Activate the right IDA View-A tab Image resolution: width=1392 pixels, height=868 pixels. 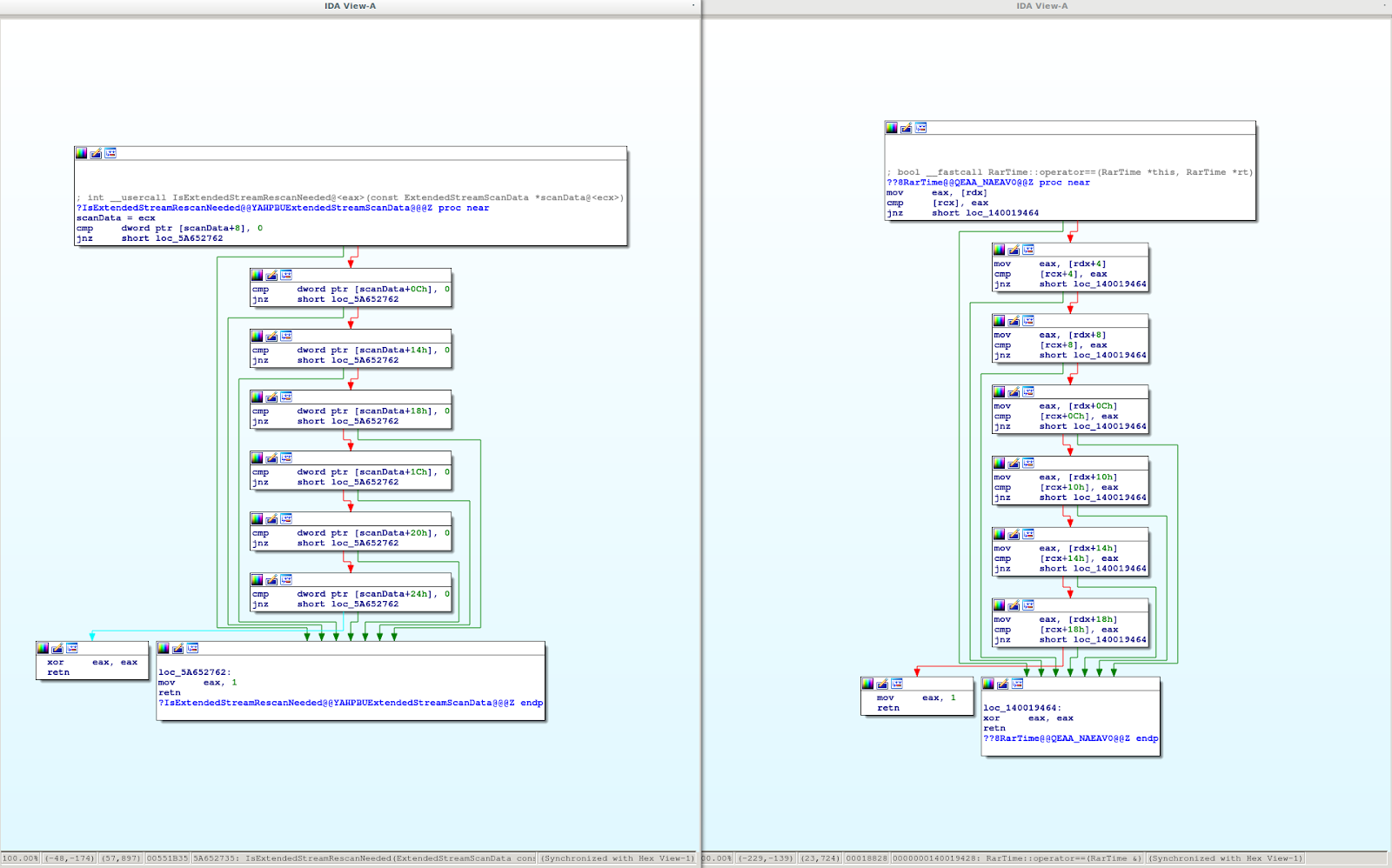click(x=1041, y=6)
